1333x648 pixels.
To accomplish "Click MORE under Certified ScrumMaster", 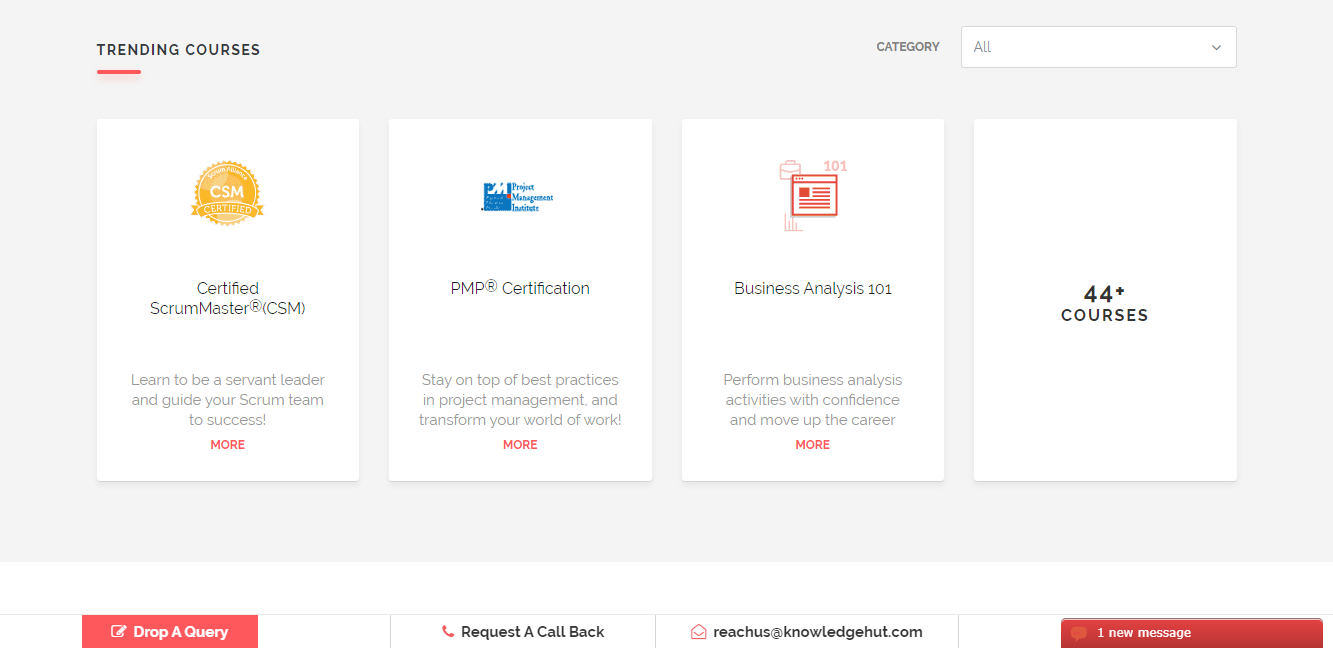I will (227, 444).
